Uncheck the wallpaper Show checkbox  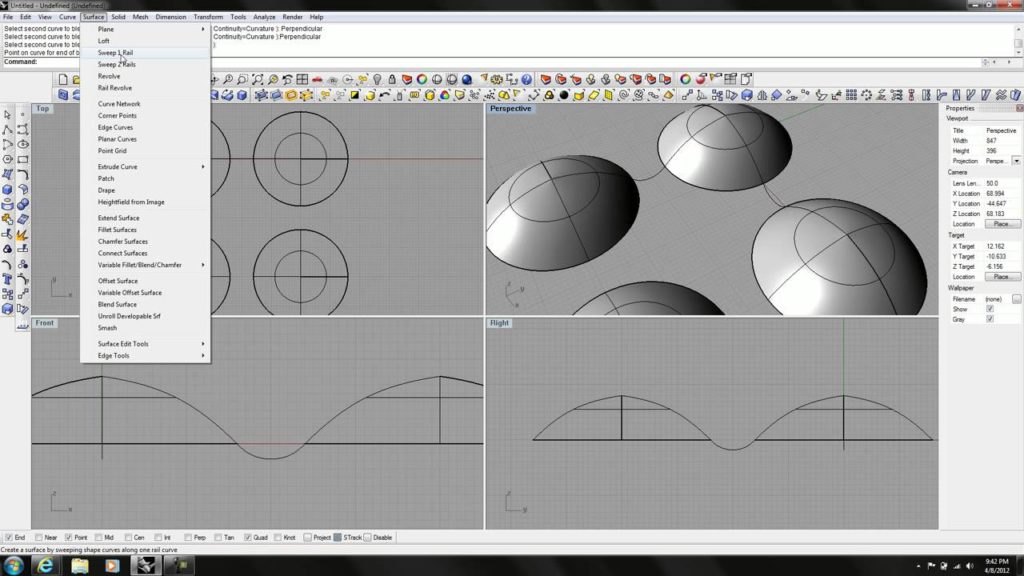pos(990,309)
